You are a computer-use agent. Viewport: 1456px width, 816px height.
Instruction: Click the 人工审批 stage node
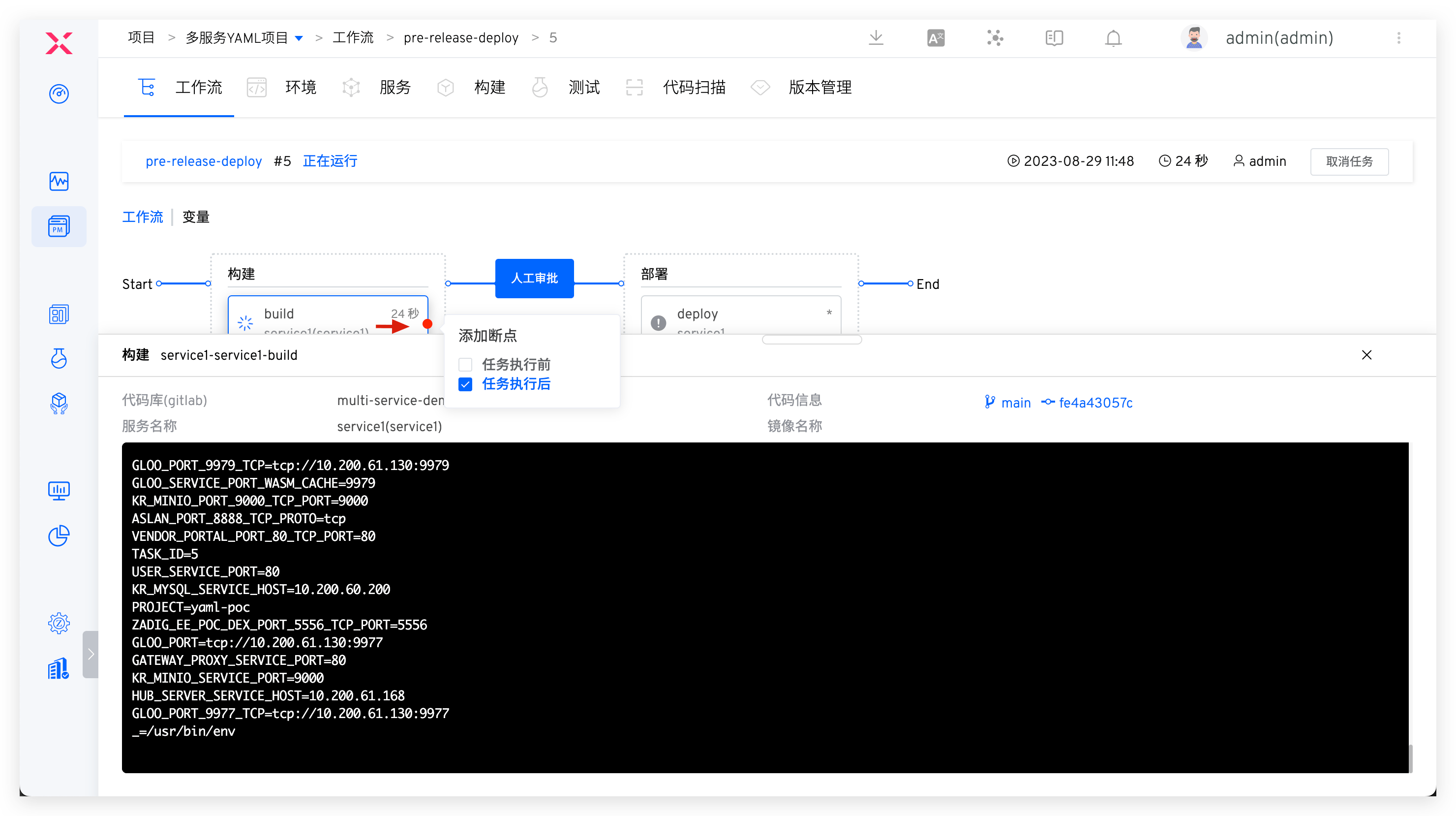[534, 278]
